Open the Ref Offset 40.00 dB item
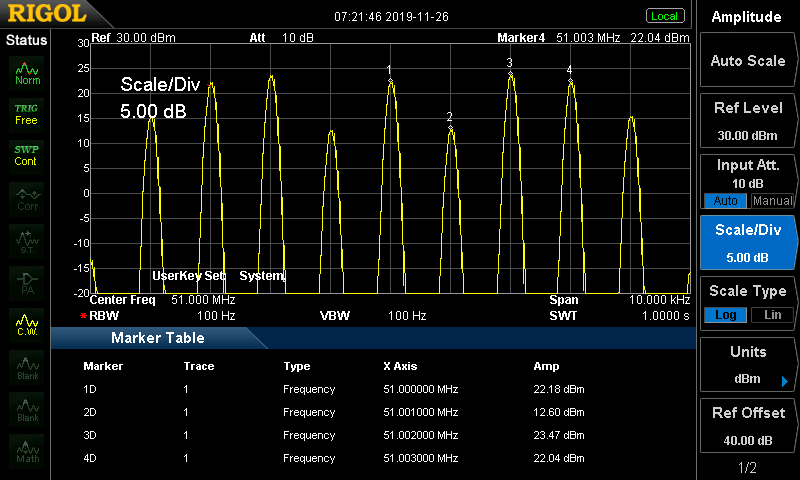This screenshot has height=480, width=800. click(747, 426)
